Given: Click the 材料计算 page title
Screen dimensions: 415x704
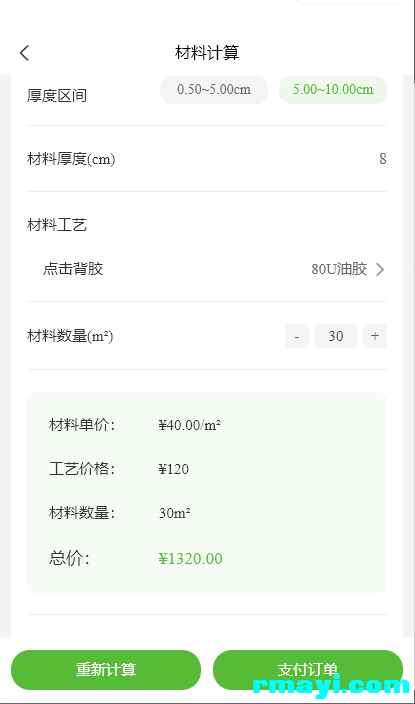Looking at the screenshot, I should click(x=207, y=53).
